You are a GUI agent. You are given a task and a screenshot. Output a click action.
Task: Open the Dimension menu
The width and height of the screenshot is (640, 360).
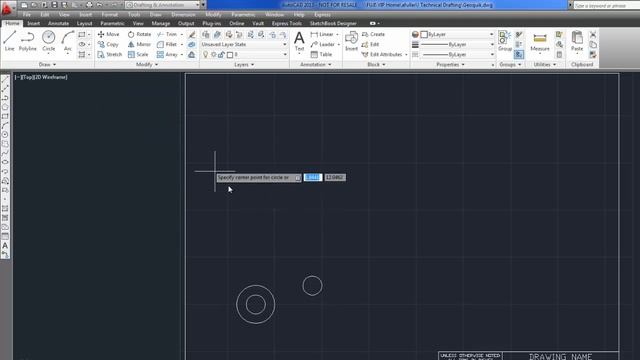[x=183, y=14]
